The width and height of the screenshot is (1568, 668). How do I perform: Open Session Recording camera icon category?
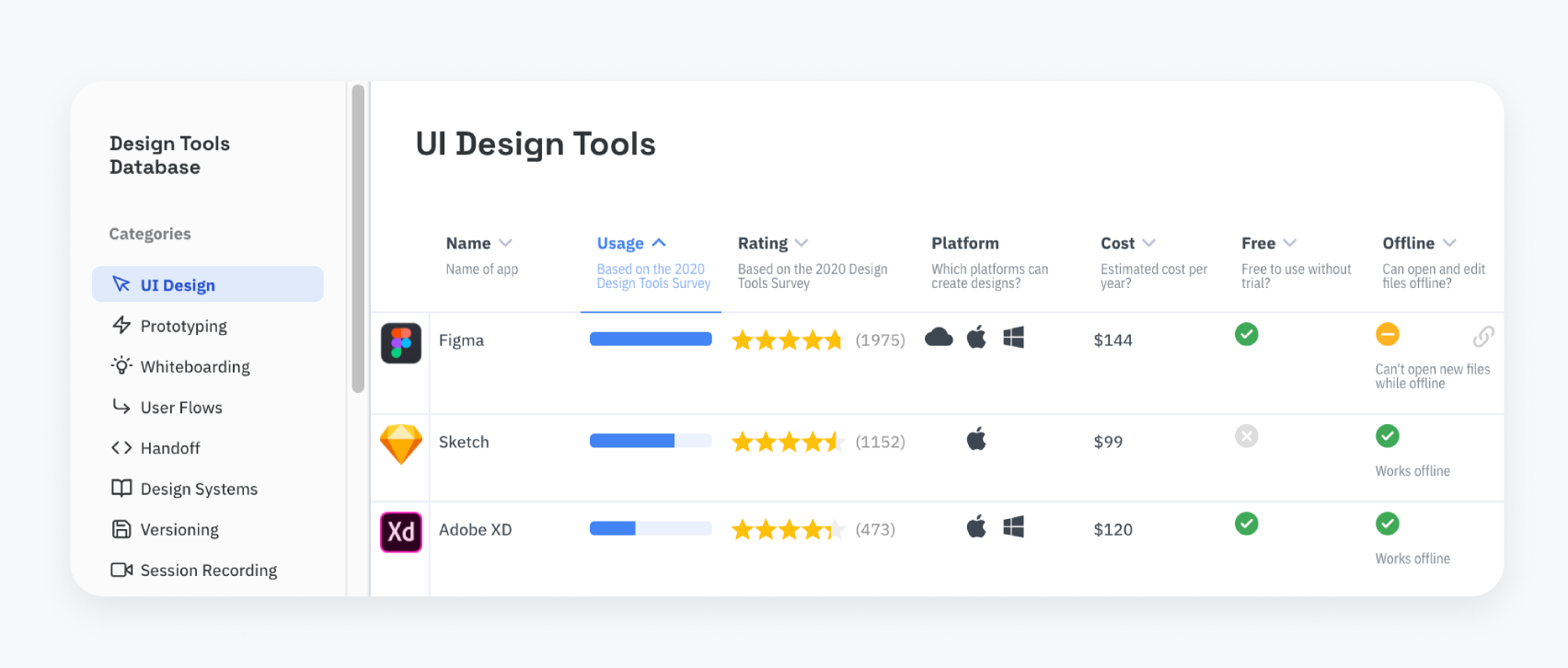121,570
